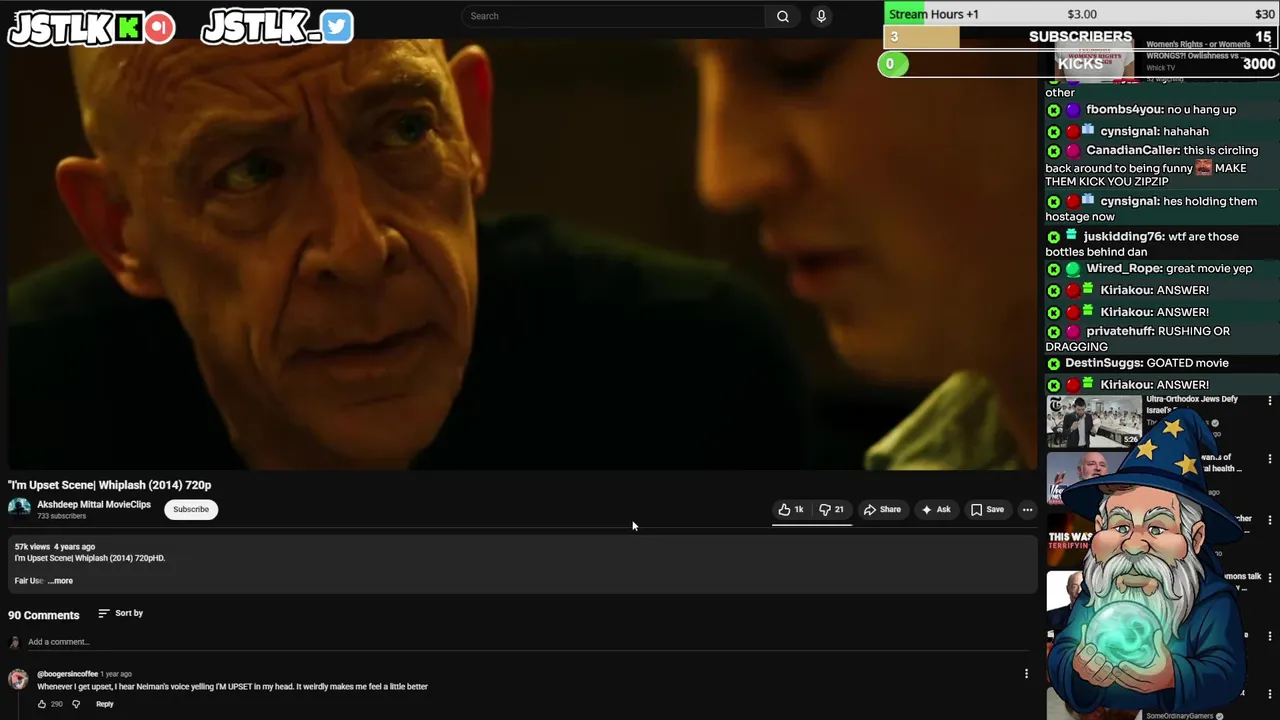The image size is (1280, 720).
Task: Open the Ask AI button
Action: click(936, 510)
